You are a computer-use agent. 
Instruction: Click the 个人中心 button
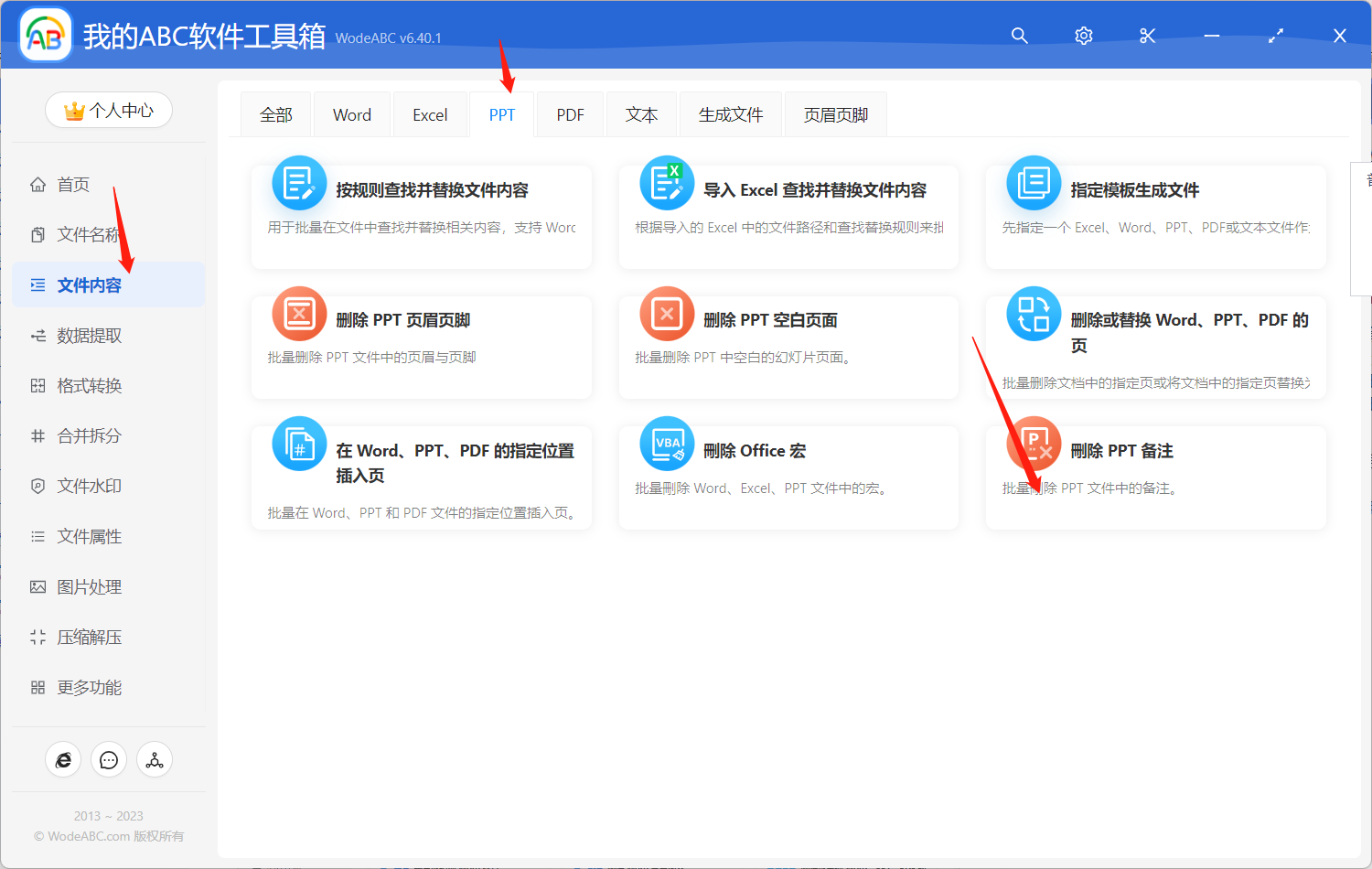coord(109,109)
